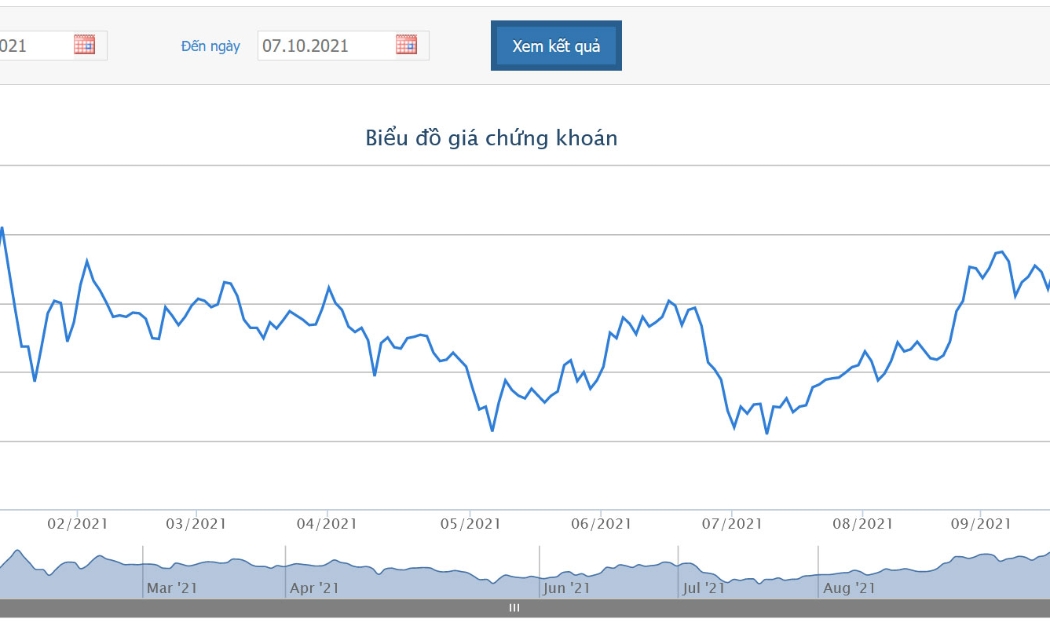Click the x-axis label 06/2021

[x=601, y=524]
